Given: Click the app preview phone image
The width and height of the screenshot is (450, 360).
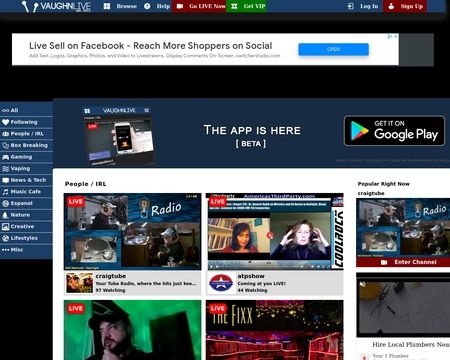Looking at the screenshot, I should pos(119,135).
